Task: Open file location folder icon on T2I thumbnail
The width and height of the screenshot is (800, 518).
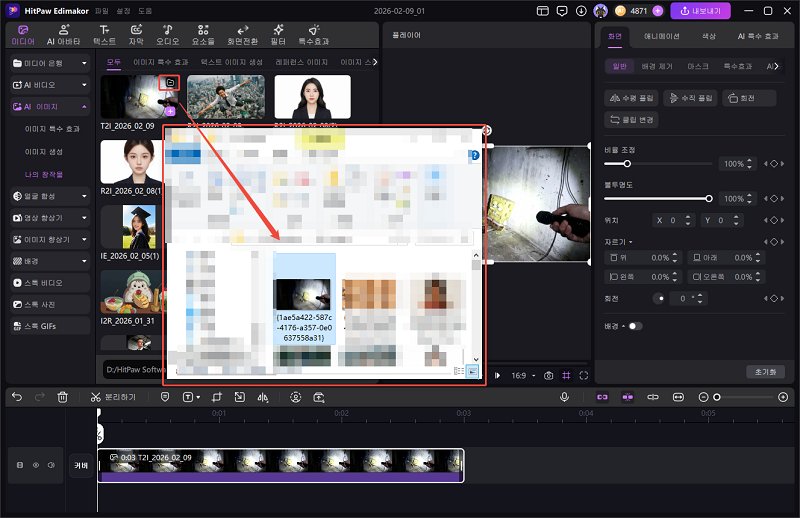Action: pos(171,83)
